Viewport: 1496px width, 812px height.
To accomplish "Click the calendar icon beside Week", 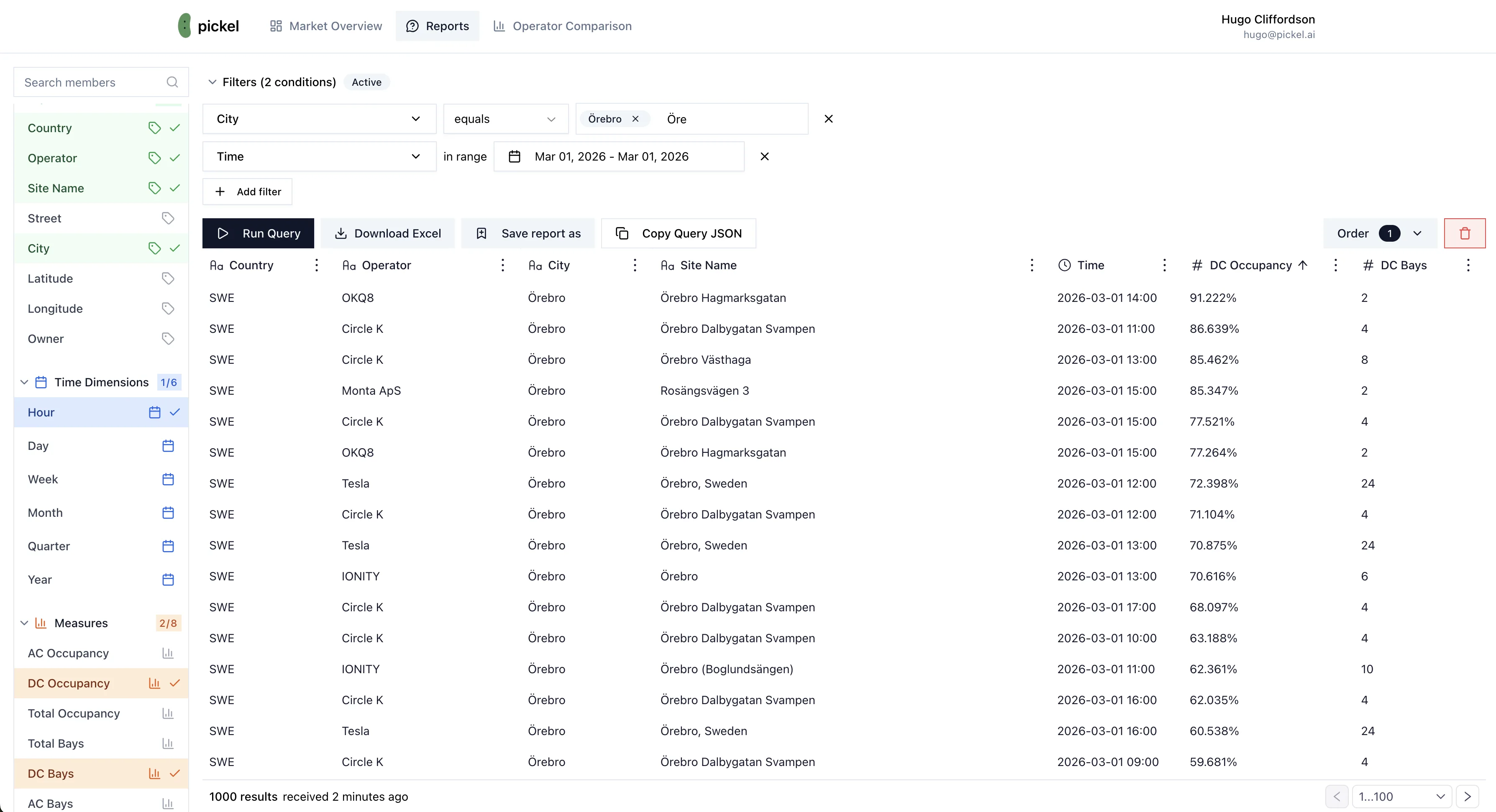I will [168, 480].
